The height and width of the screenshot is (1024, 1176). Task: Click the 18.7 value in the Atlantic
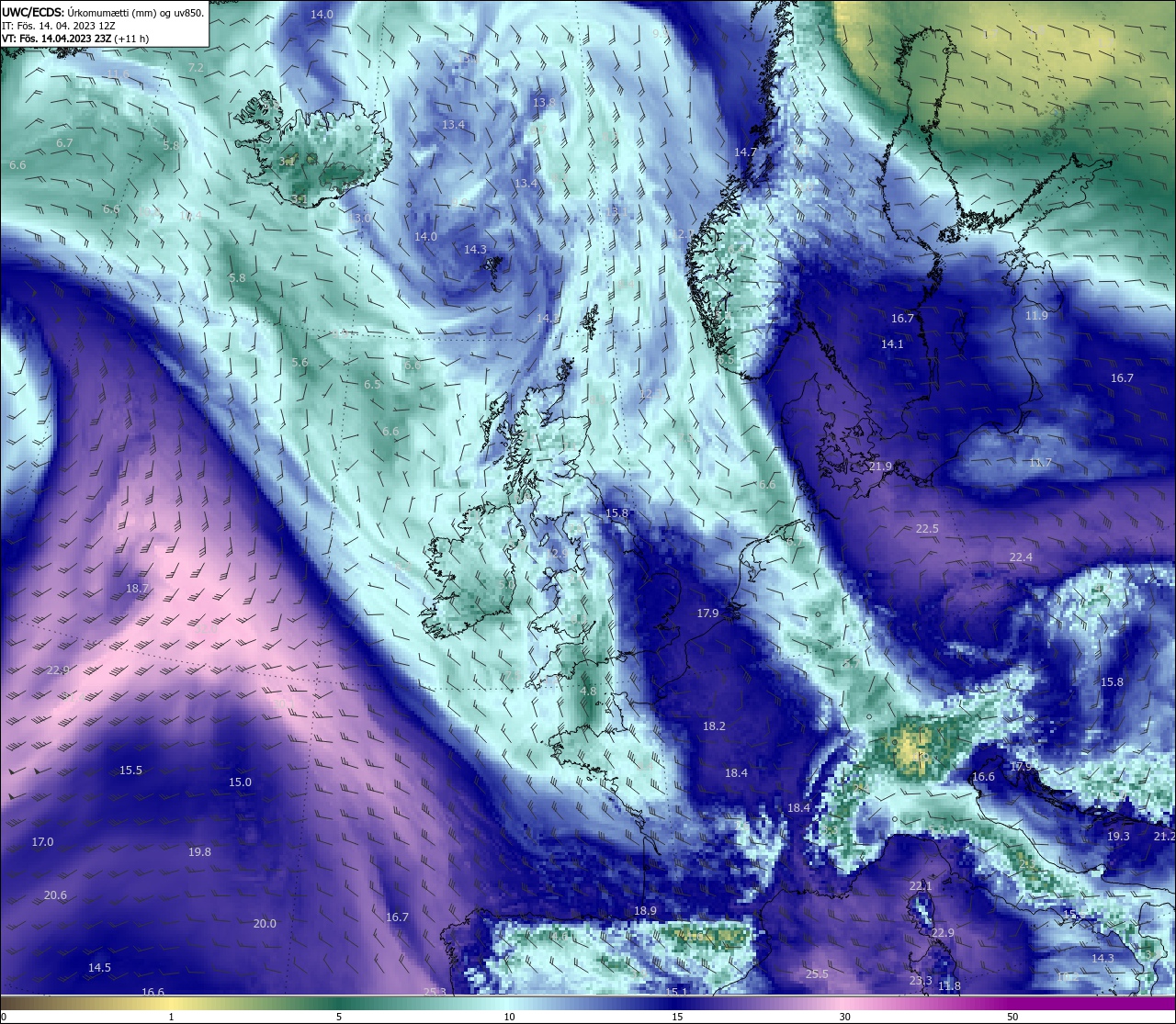tap(137, 588)
